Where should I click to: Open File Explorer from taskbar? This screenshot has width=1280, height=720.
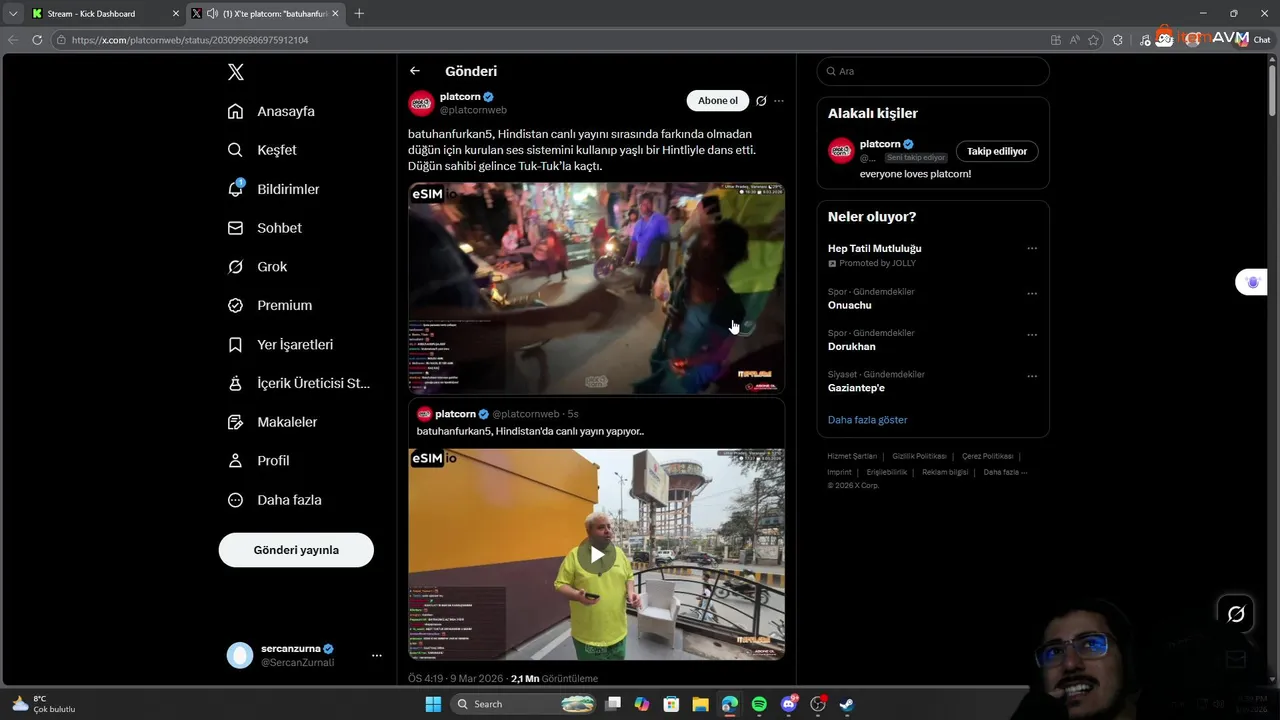click(x=700, y=704)
